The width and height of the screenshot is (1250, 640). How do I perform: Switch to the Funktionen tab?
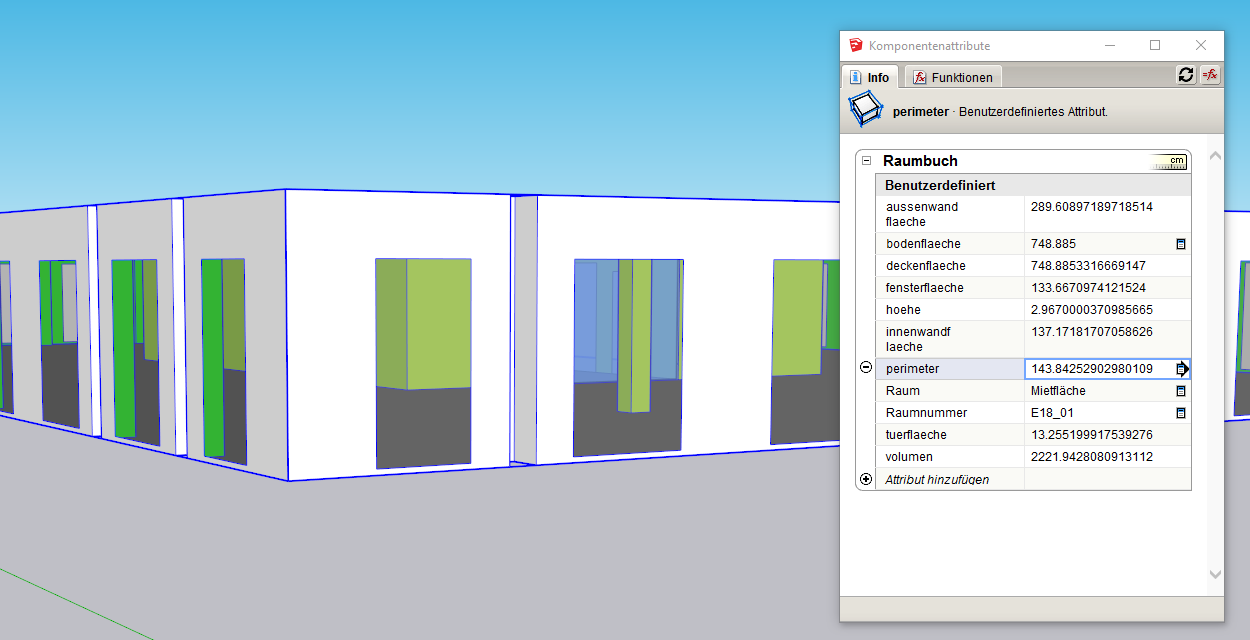pos(953,78)
